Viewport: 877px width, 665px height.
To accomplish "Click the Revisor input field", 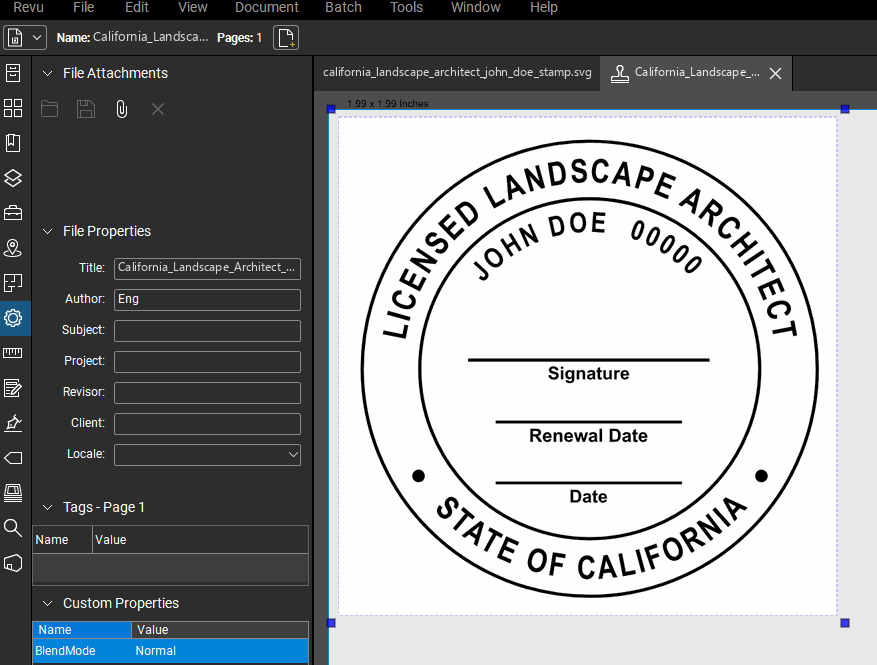I will pyautogui.click(x=207, y=393).
